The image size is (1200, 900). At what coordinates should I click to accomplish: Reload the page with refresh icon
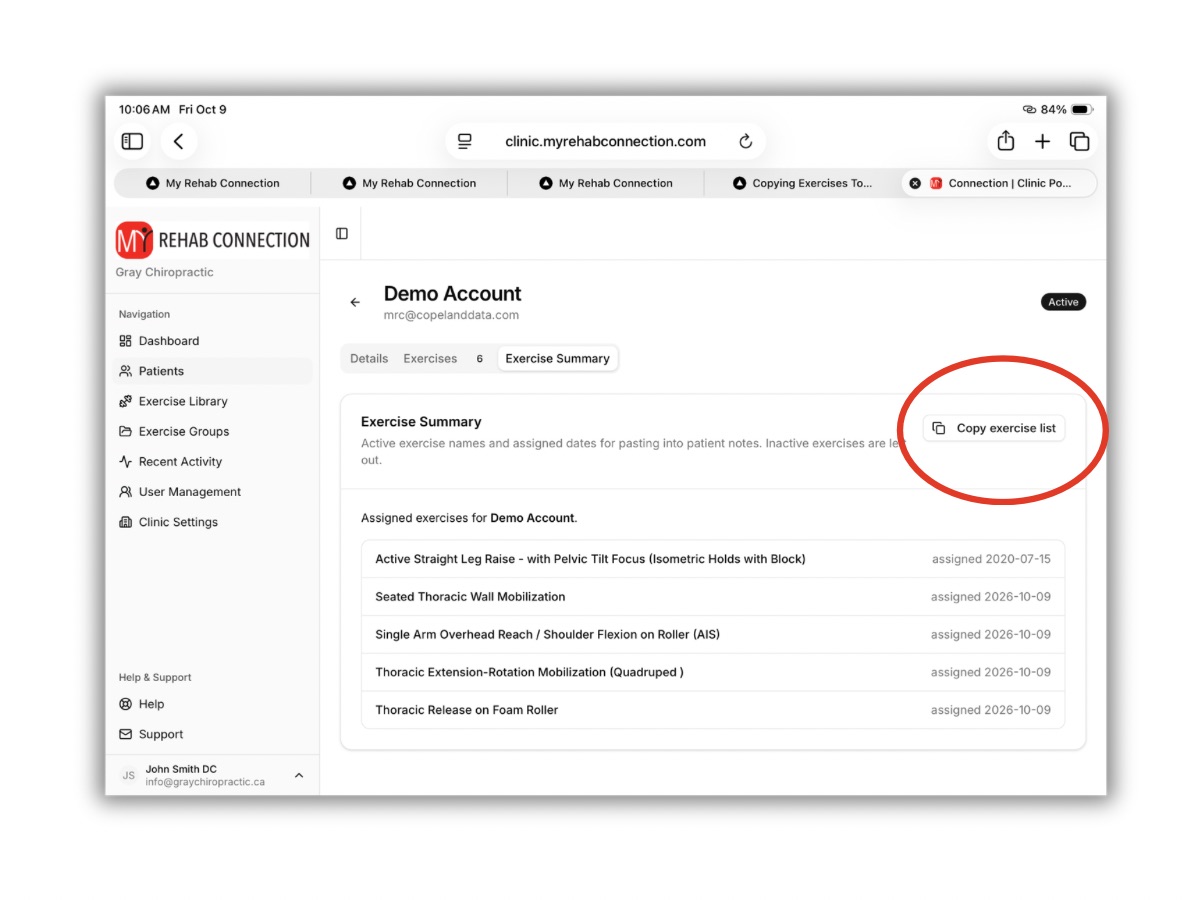(745, 142)
